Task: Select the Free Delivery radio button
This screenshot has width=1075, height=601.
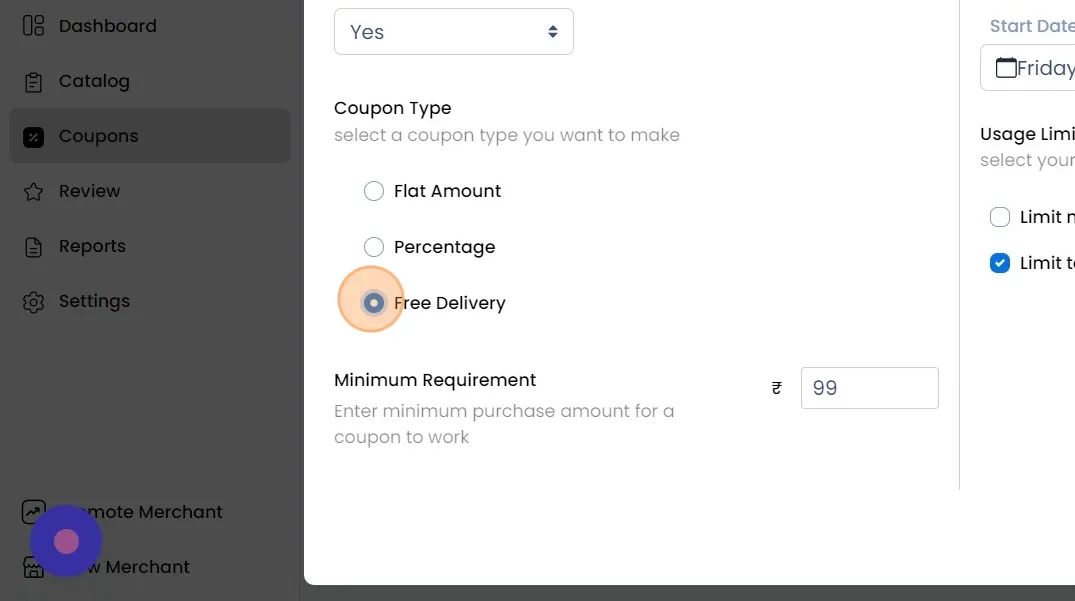Action: click(x=374, y=303)
